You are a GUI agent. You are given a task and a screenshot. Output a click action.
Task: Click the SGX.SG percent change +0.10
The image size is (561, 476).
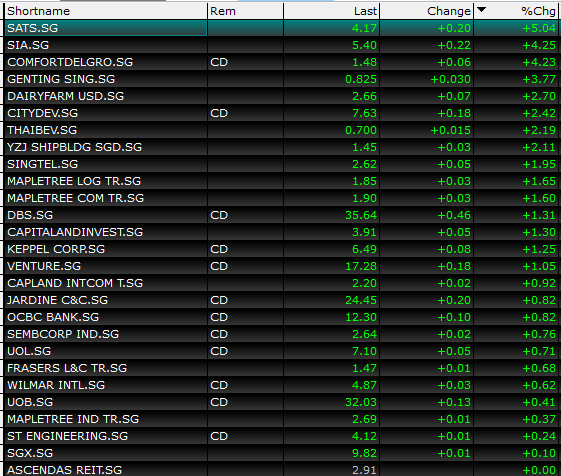point(539,453)
